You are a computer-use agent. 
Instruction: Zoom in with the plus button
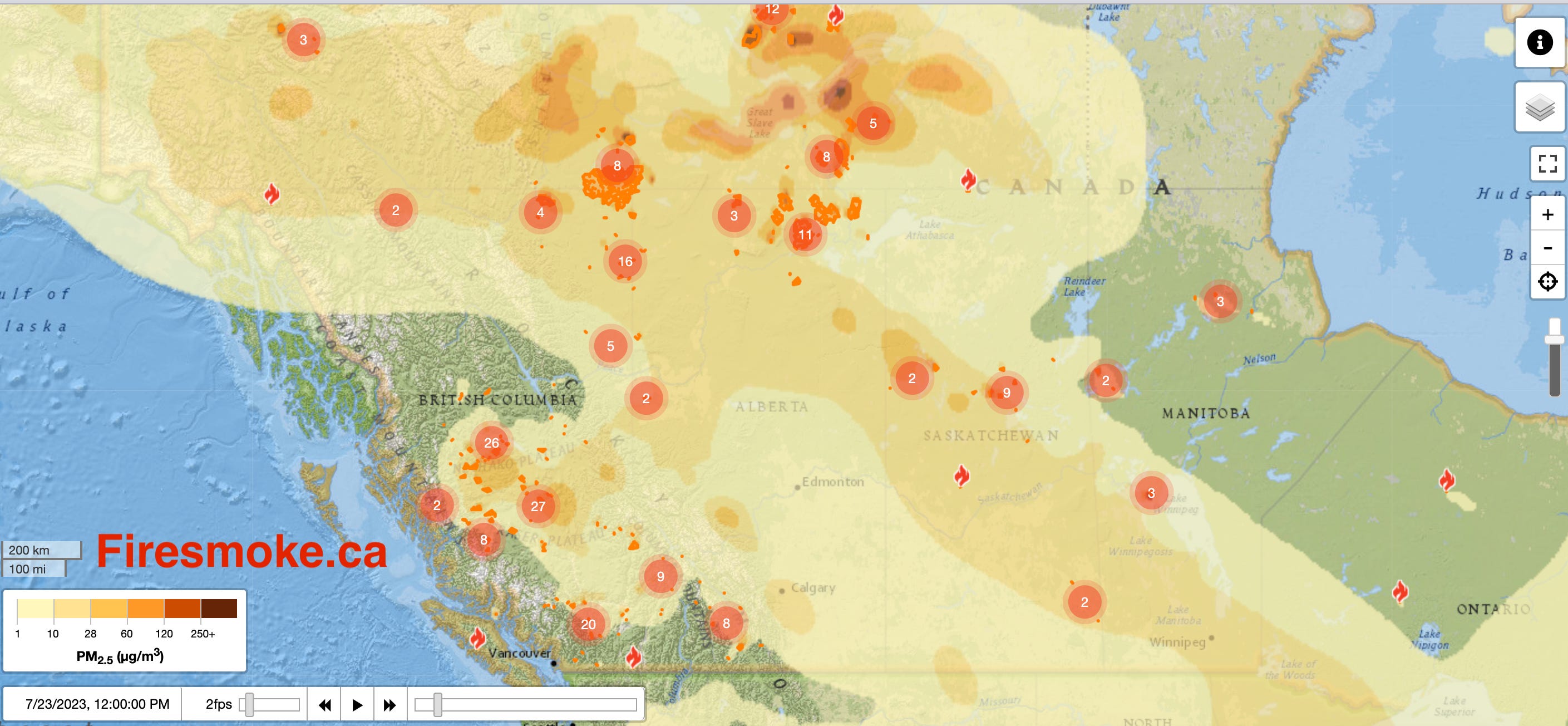pos(1547,214)
